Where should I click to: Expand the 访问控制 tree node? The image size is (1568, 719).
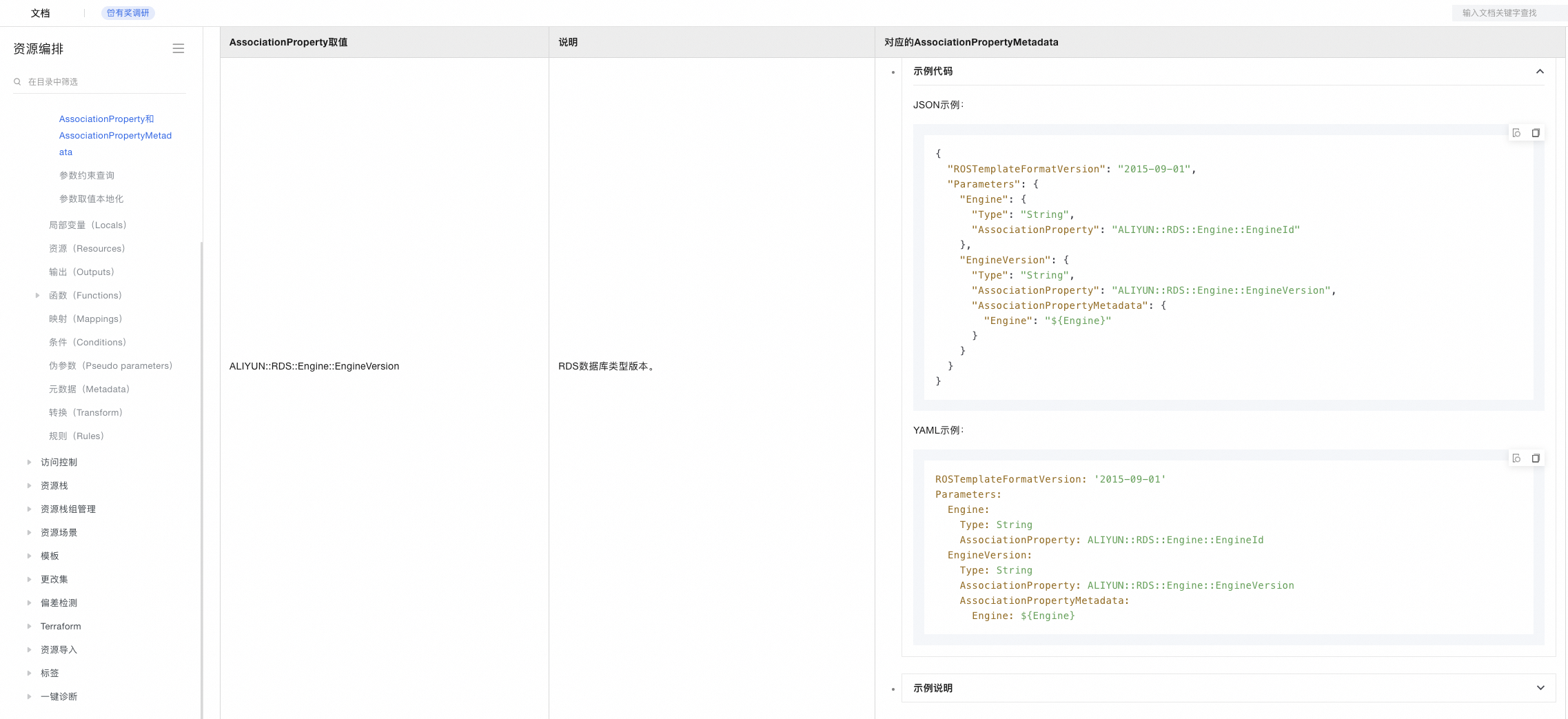tap(29, 462)
